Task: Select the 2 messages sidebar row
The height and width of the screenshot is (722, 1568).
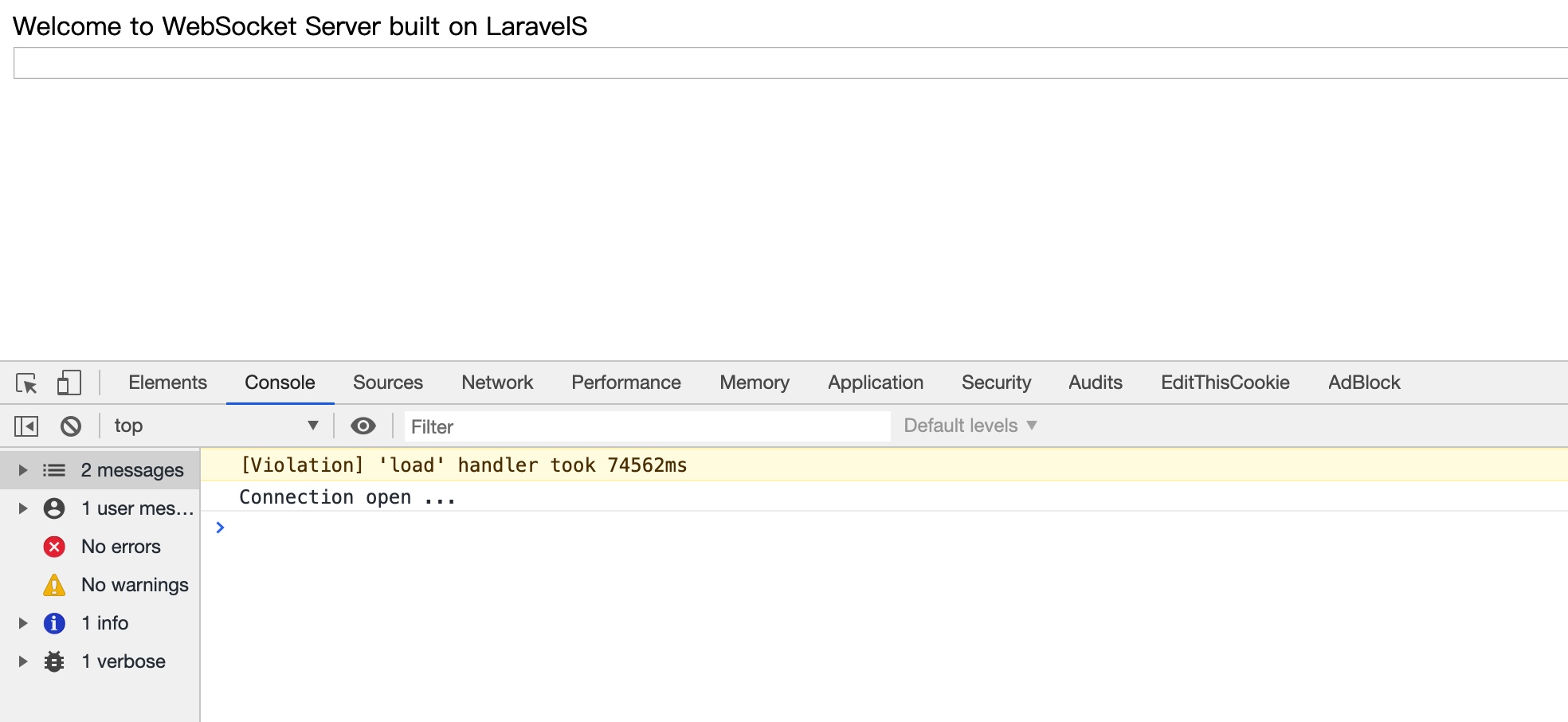Action: coord(100,470)
